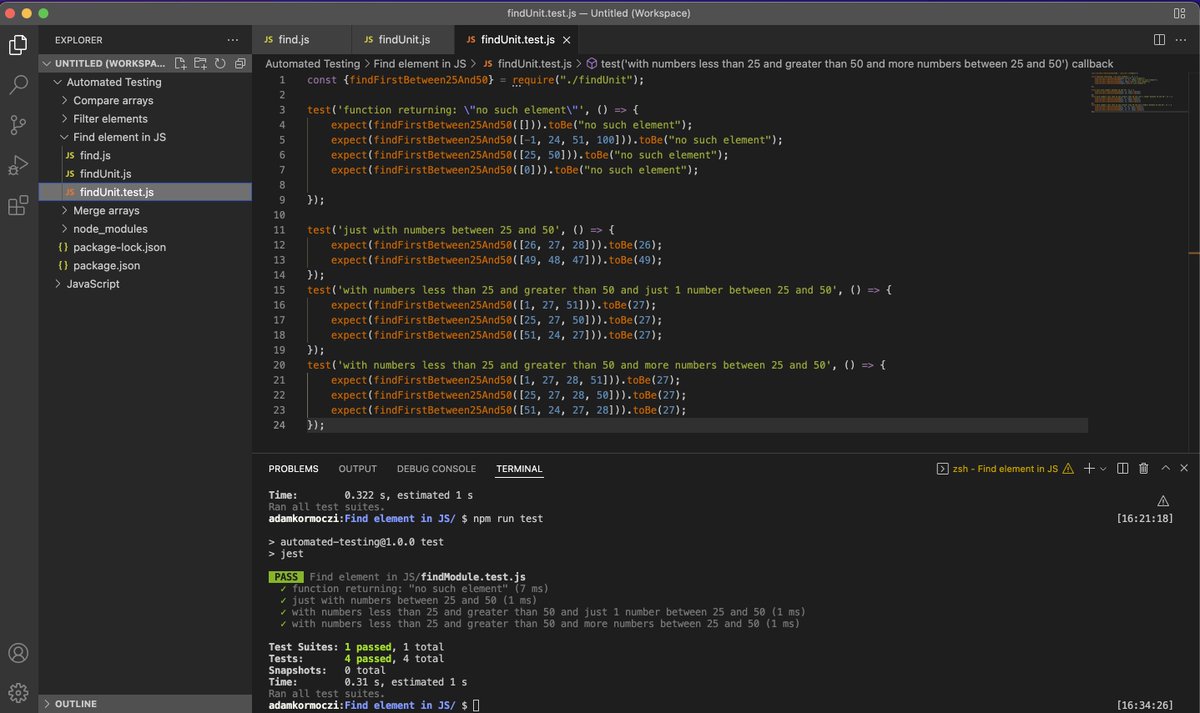Click Automated Testing in the breadcrumb
The image size is (1200, 713).
pos(312,63)
